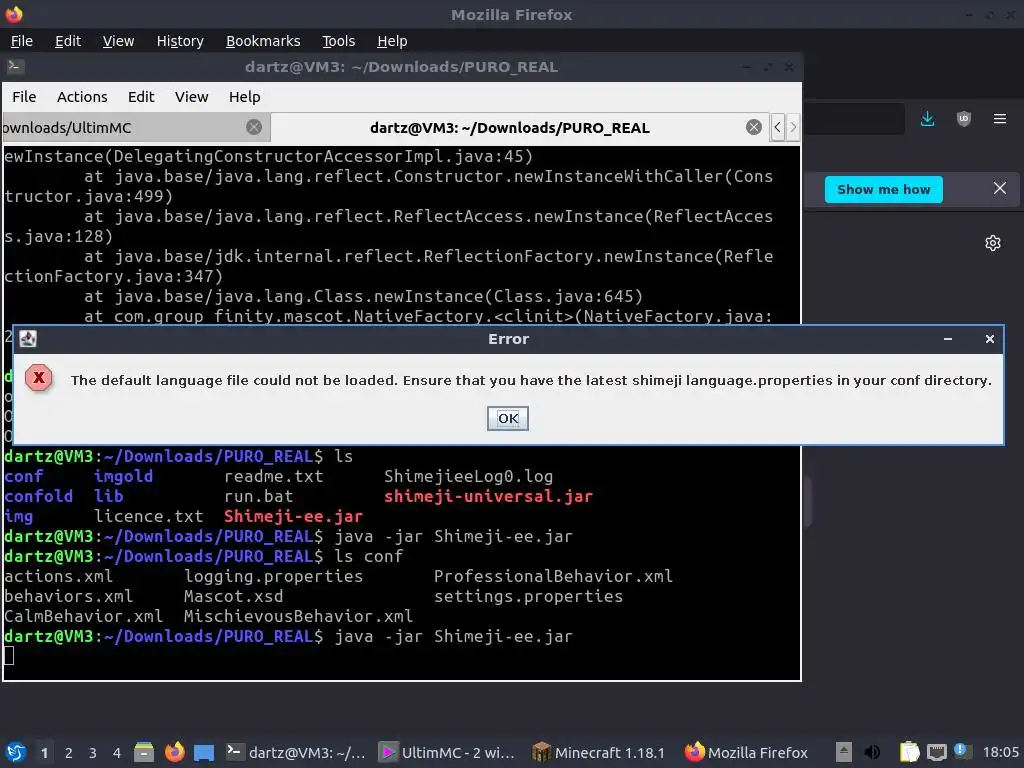Click removable media eject tray icon
This screenshot has height=768, width=1024.
(844, 752)
